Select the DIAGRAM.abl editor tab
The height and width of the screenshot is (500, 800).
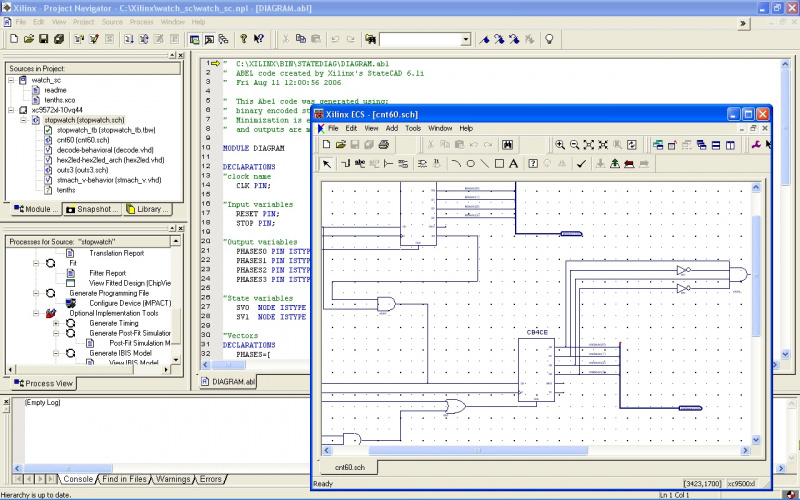pyautogui.click(x=228, y=382)
